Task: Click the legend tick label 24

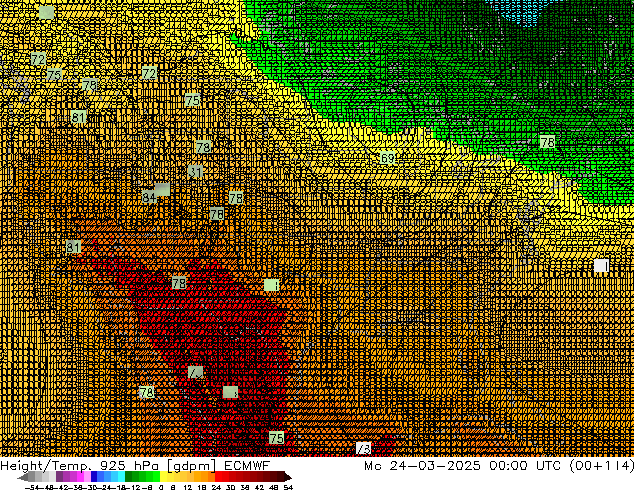Action: 216,487
